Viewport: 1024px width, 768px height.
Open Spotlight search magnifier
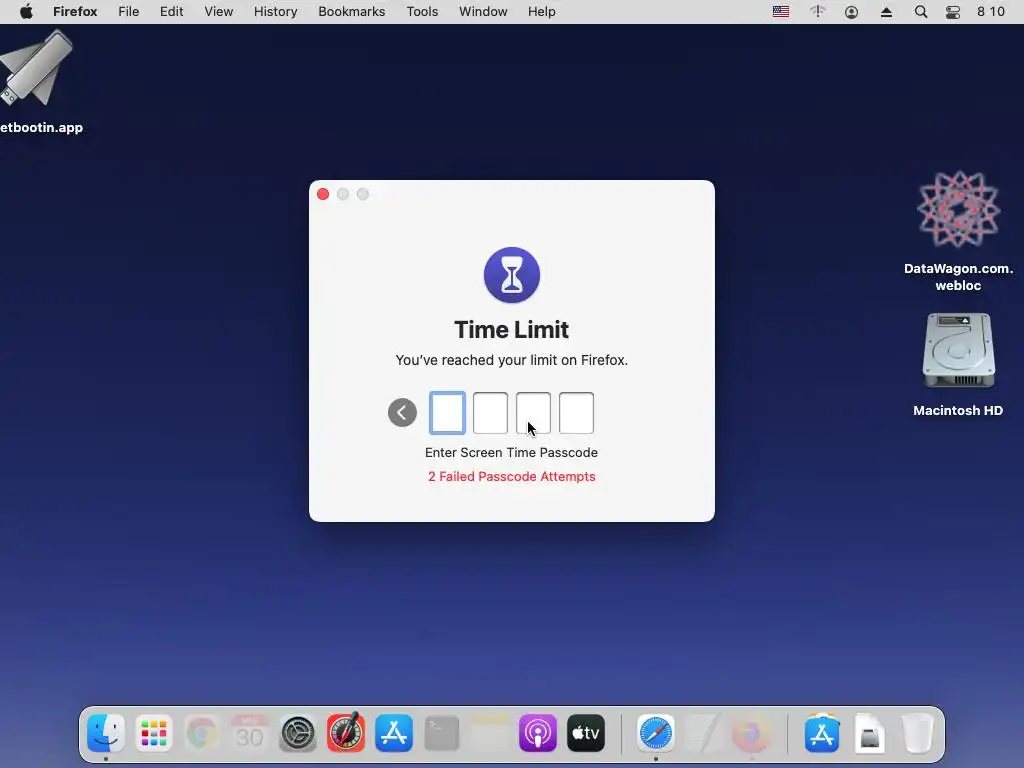(x=921, y=12)
